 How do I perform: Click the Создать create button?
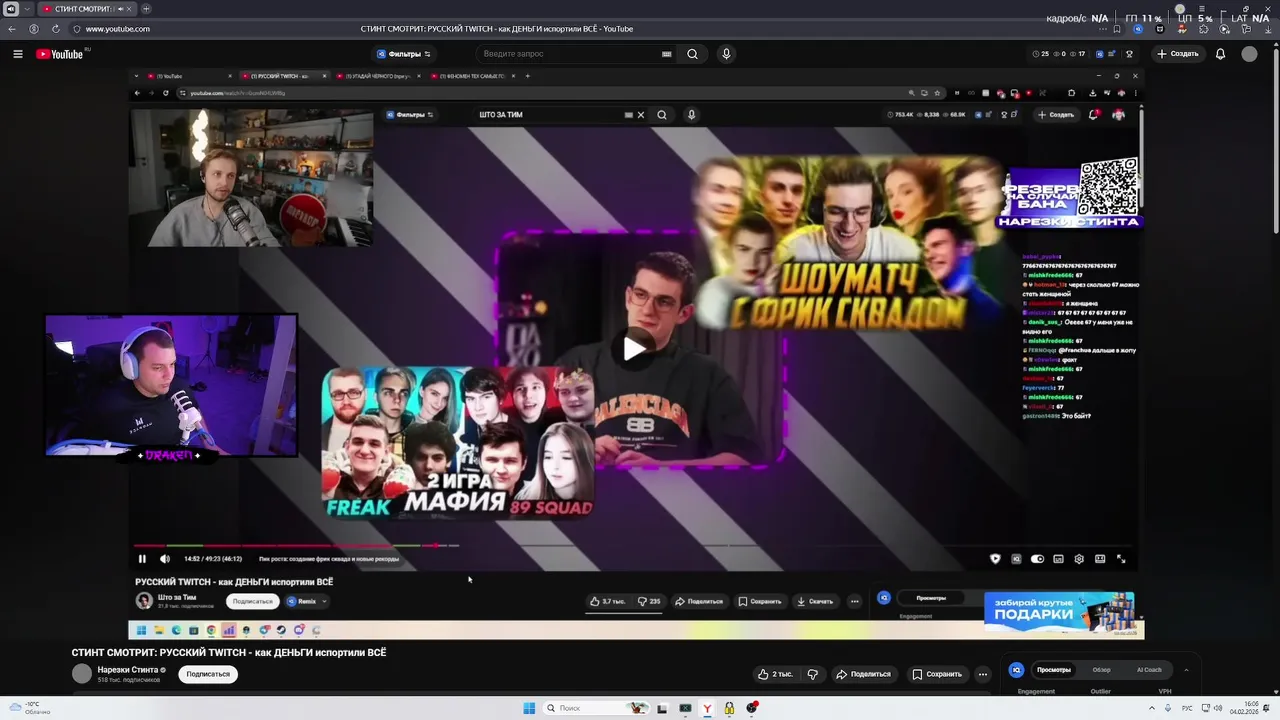(x=1177, y=54)
